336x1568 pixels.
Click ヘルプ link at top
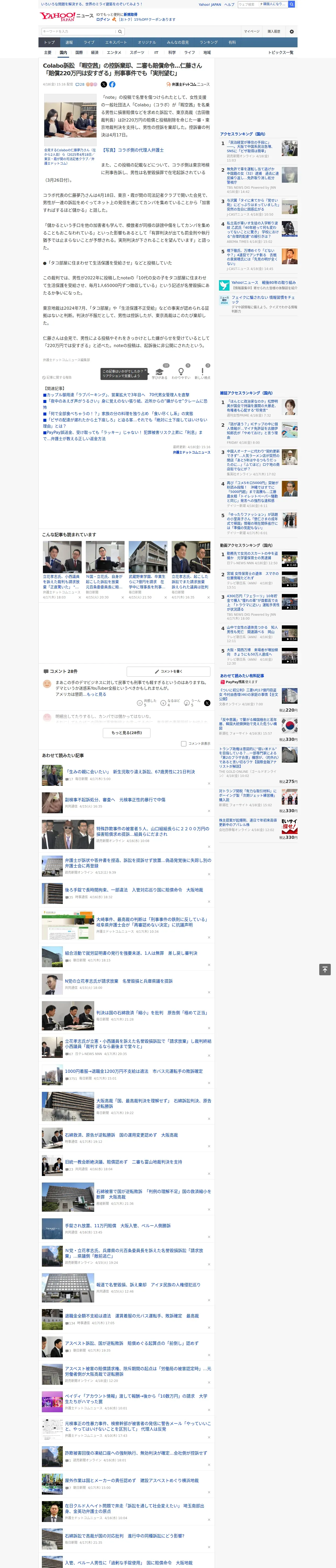coord(229,4)
